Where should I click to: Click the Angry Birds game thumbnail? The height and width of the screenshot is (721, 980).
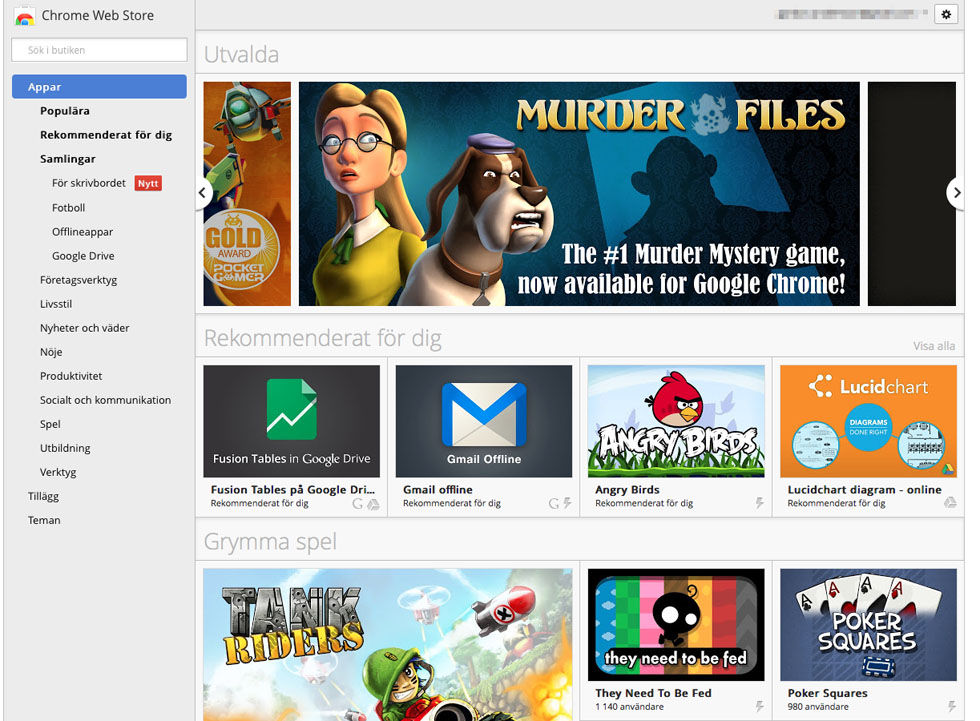click(x=676, y=421)
